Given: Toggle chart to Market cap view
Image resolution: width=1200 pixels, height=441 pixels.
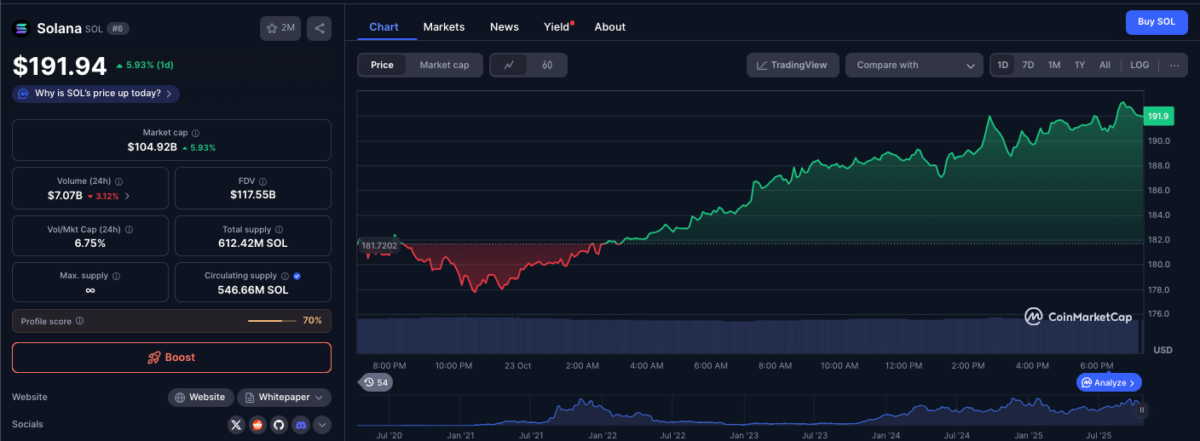Looking at the screenshot, I should pyautogui.click(x=444, y=65).
